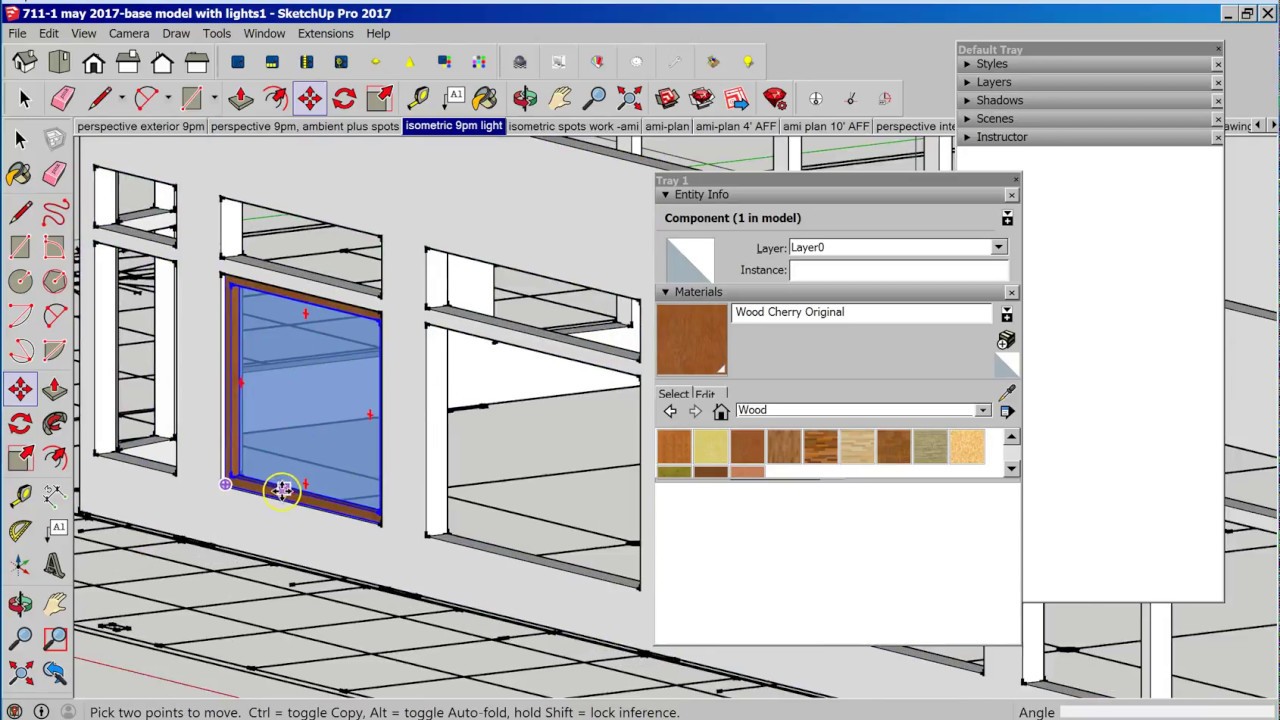Viewport: 1280px width, 720px height.
Task: Open the Edit tab in Materials
Action: click(x=706, y=395)
